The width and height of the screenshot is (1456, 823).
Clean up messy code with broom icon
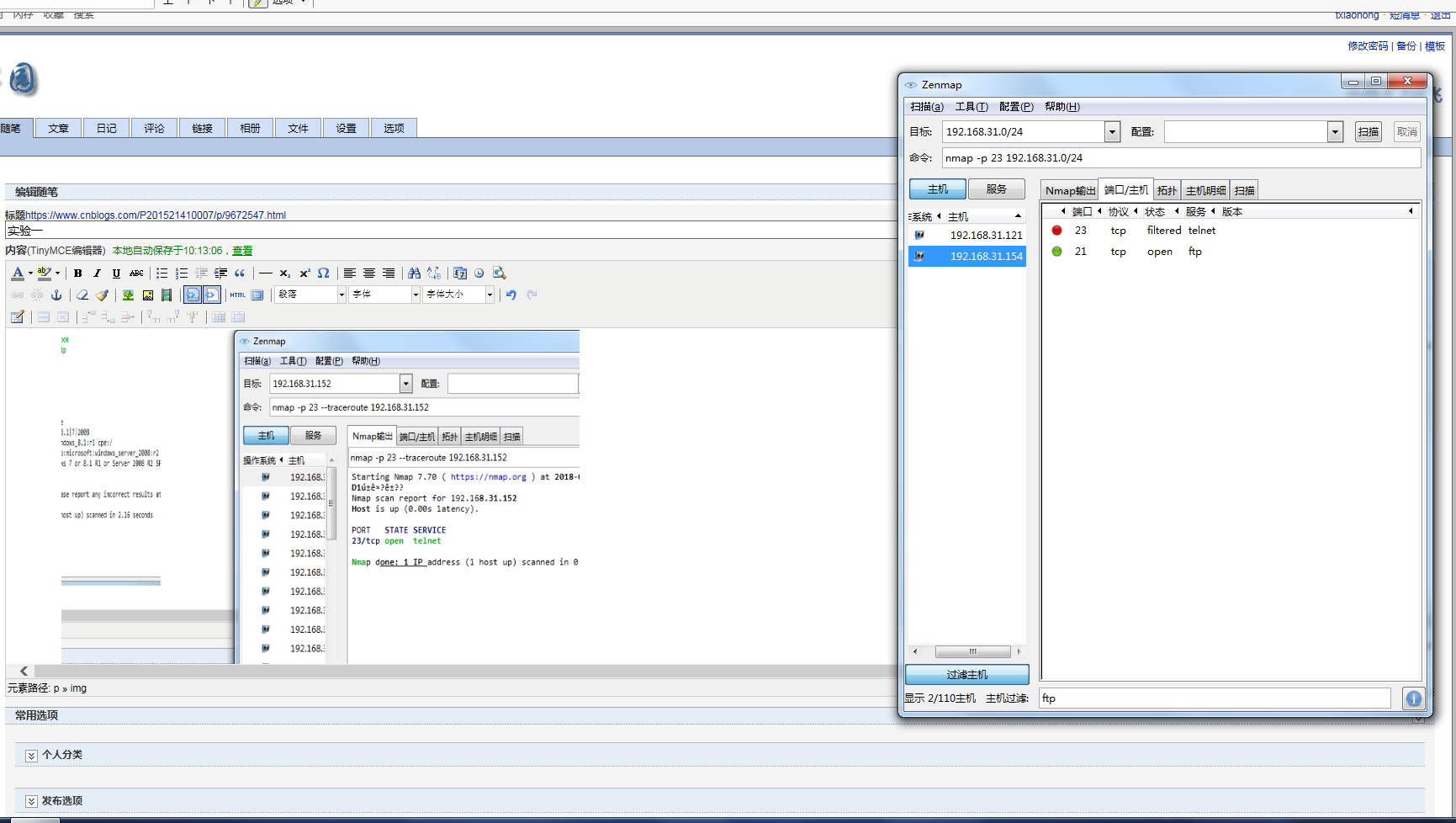click(x=102, y=295)
